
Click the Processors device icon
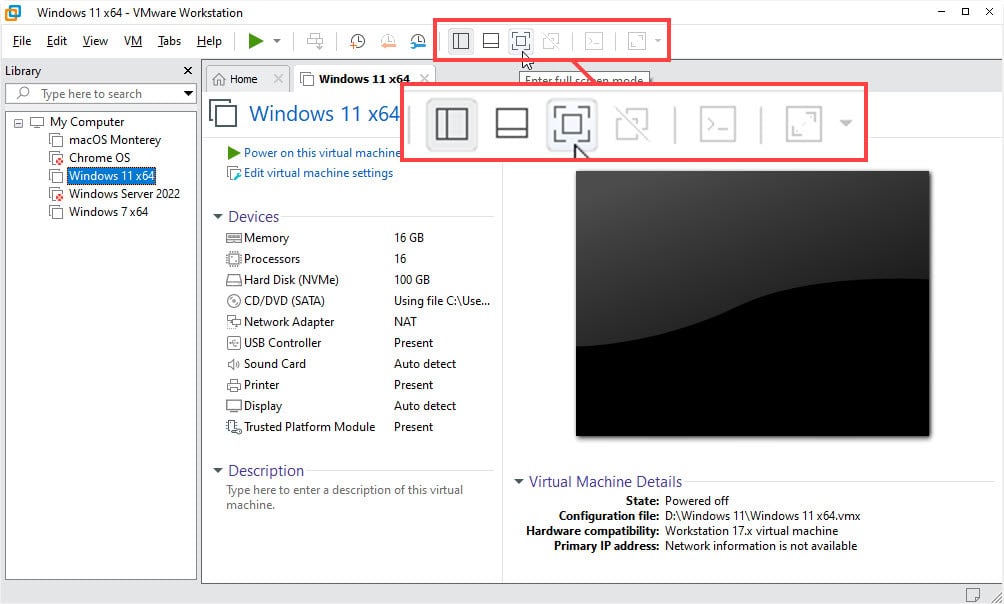(234, 259)
